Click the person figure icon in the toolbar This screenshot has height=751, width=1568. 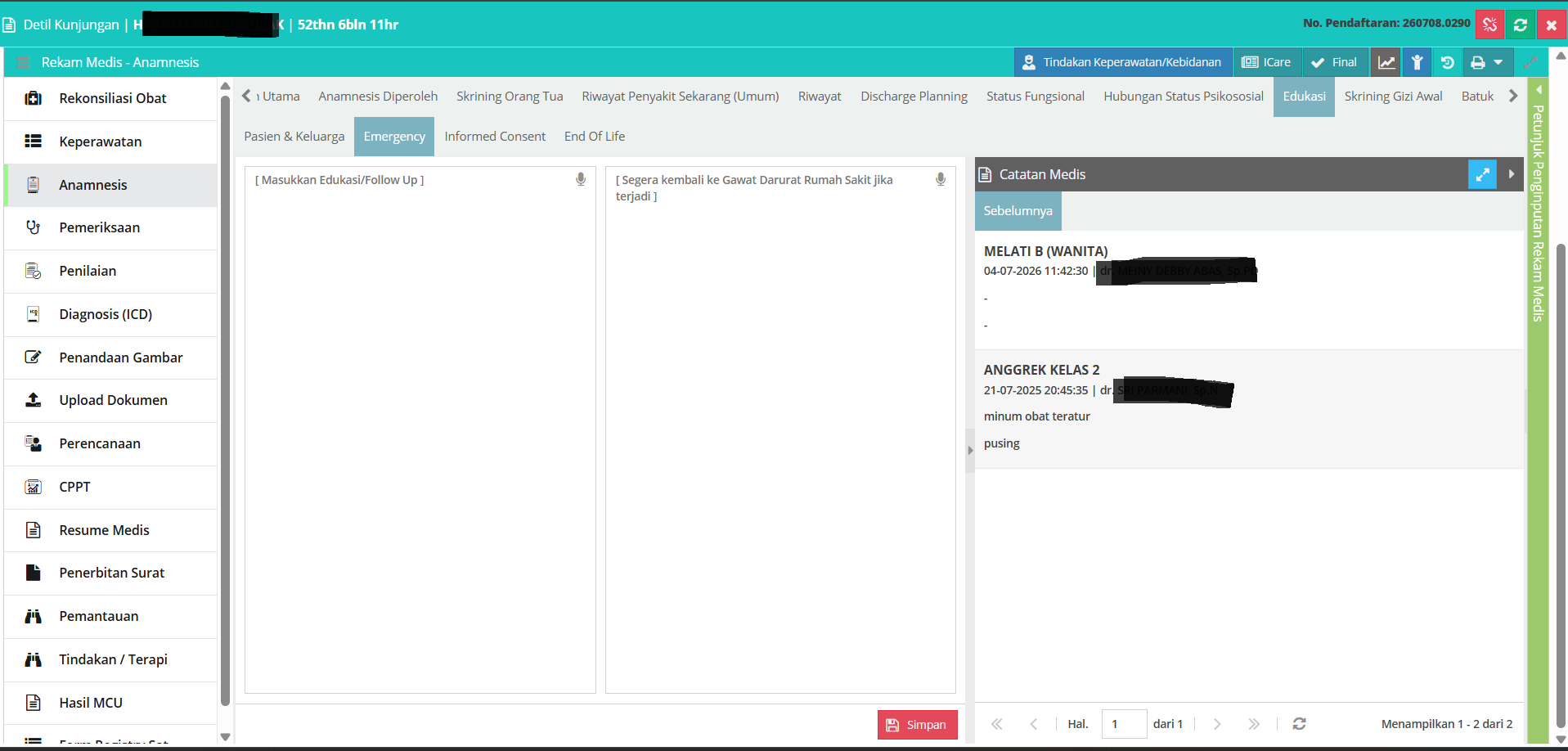click(1417, 62)
